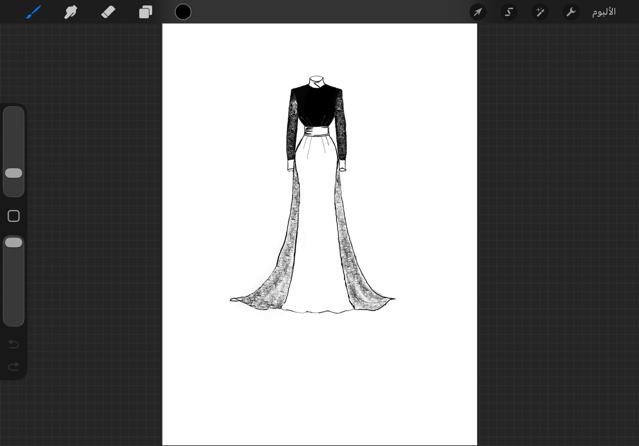Click the white skirt of the dress

coord(318,230)
